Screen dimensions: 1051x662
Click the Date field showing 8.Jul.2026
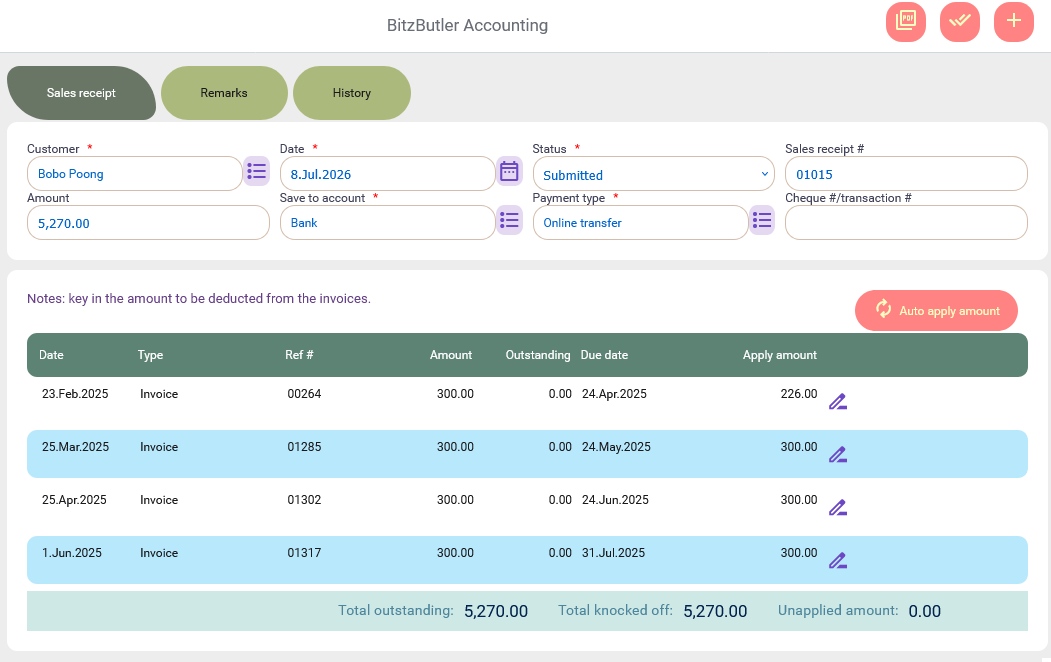pyautogui.click(x=387, y=174)
